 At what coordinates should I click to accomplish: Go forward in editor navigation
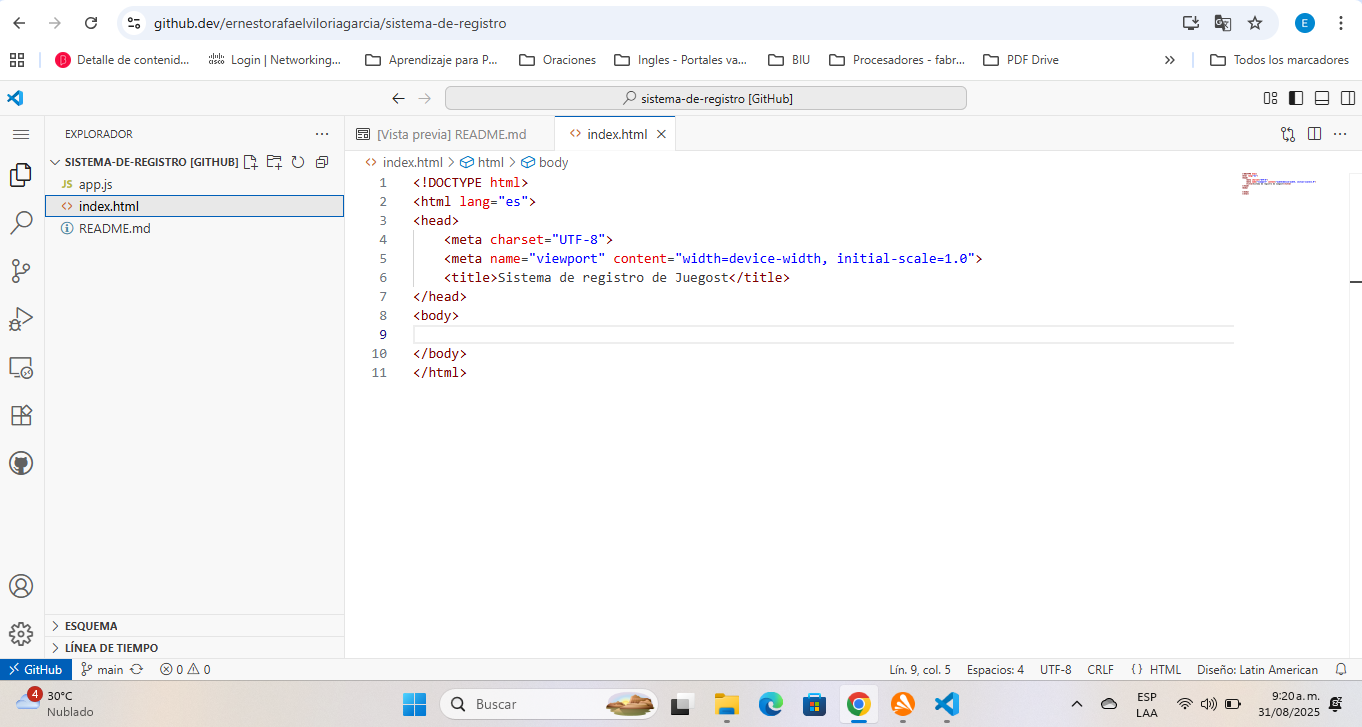(424, 98)
